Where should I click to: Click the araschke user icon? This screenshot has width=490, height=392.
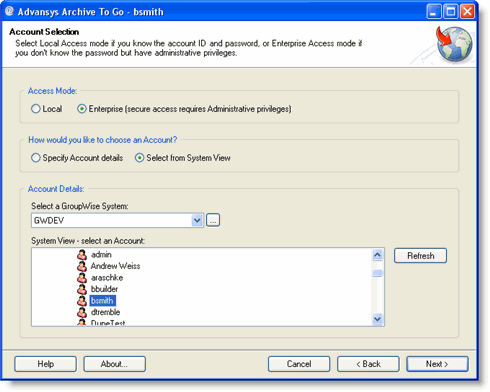(x=82, y=278)
